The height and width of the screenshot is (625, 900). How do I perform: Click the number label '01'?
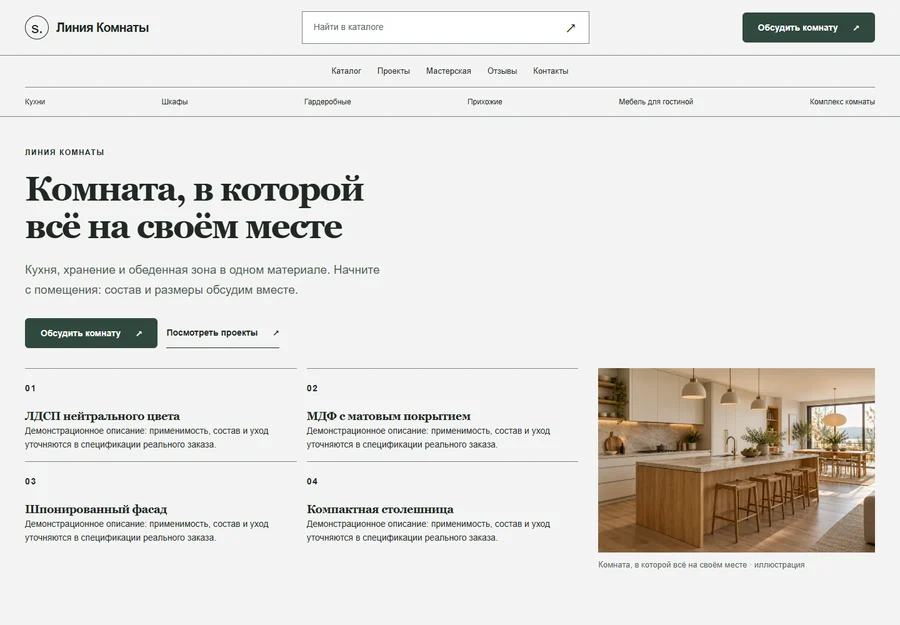(x=30, y=389)
